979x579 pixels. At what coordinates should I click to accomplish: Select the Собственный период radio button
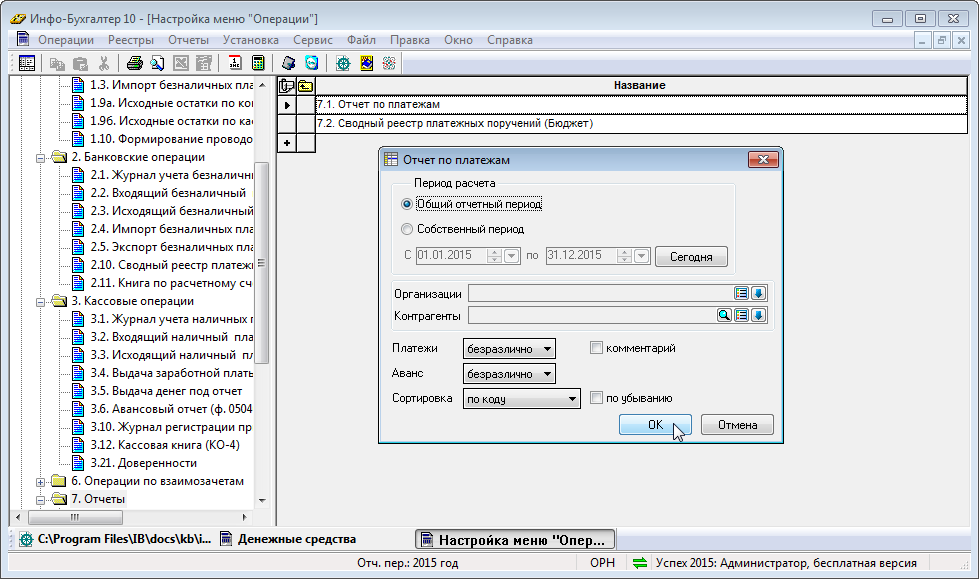click(406, 229)
